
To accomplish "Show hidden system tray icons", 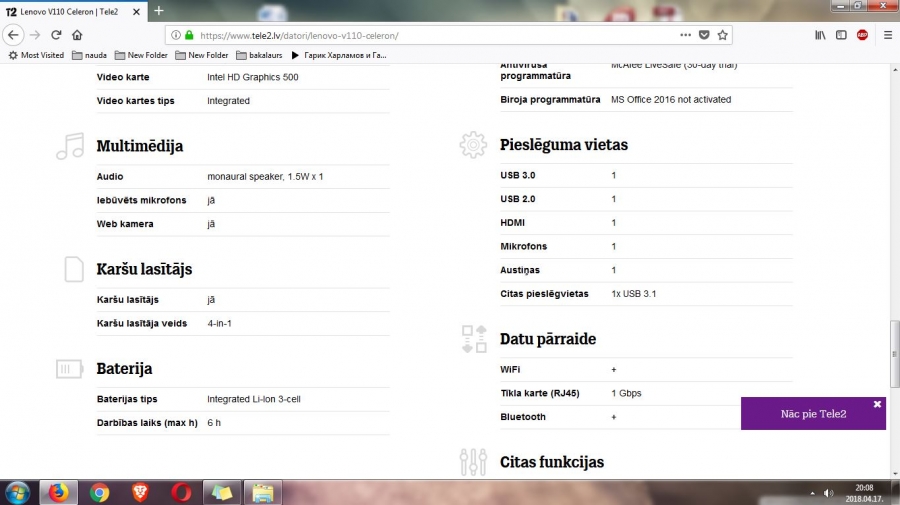I will (812, 493).
